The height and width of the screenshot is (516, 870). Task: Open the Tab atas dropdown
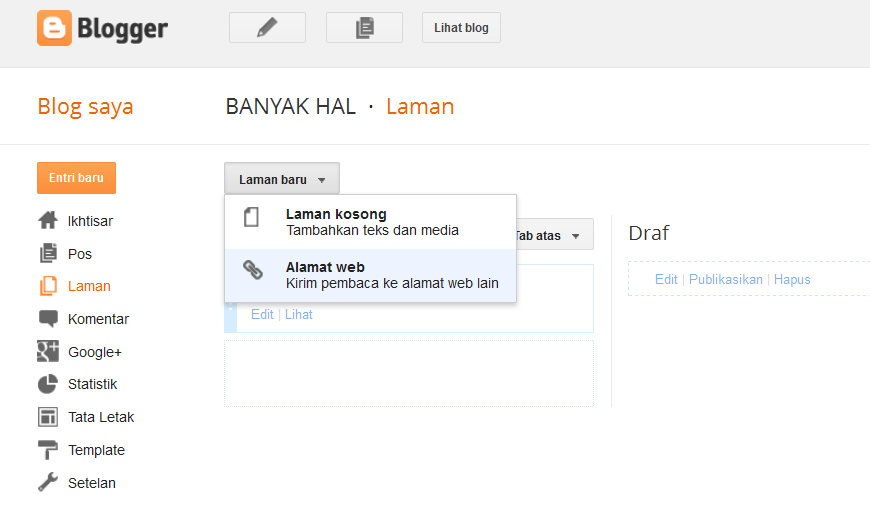coord(555,235)
